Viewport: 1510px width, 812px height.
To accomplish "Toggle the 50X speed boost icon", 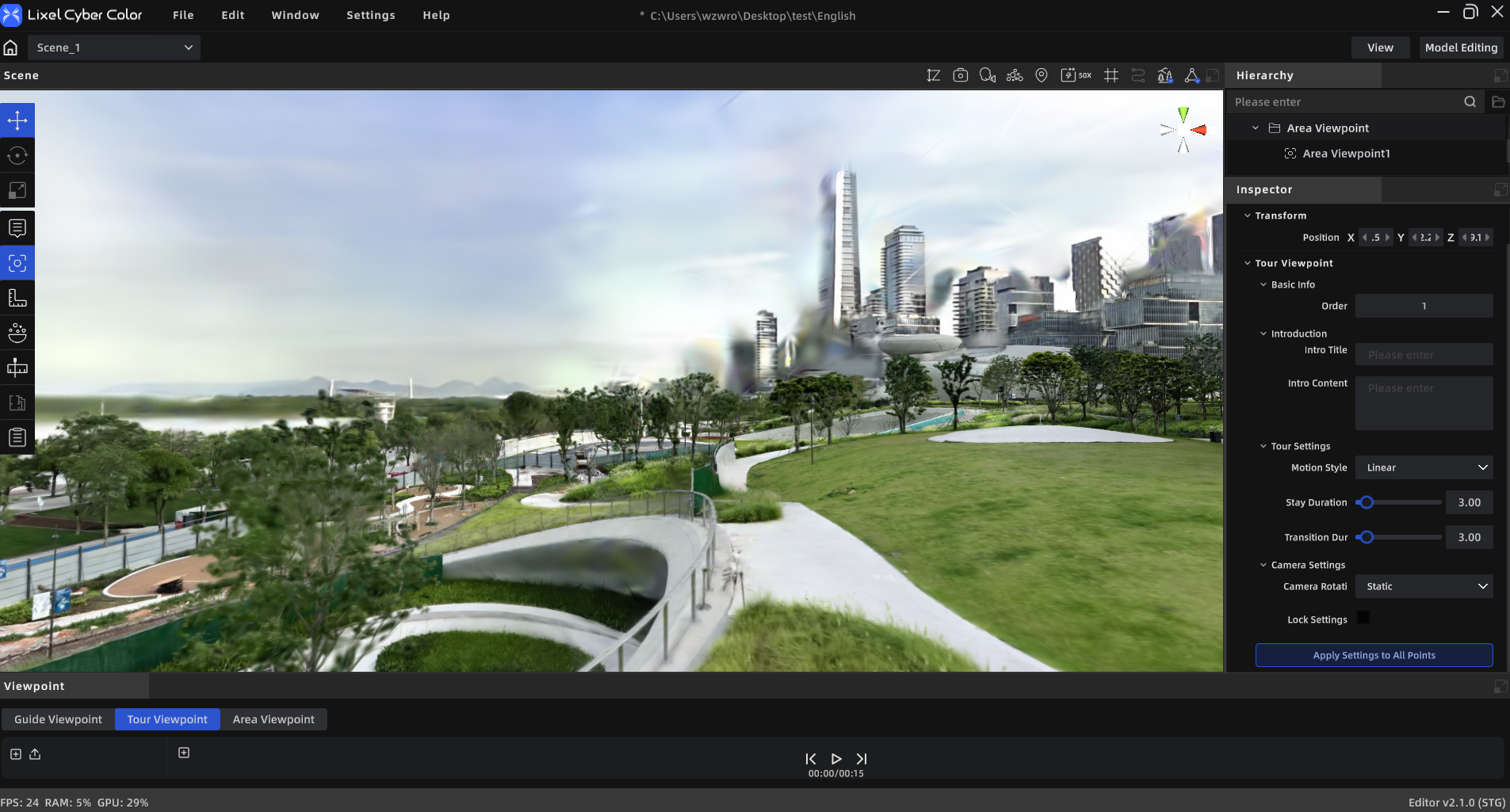I will coord(1076,75).
